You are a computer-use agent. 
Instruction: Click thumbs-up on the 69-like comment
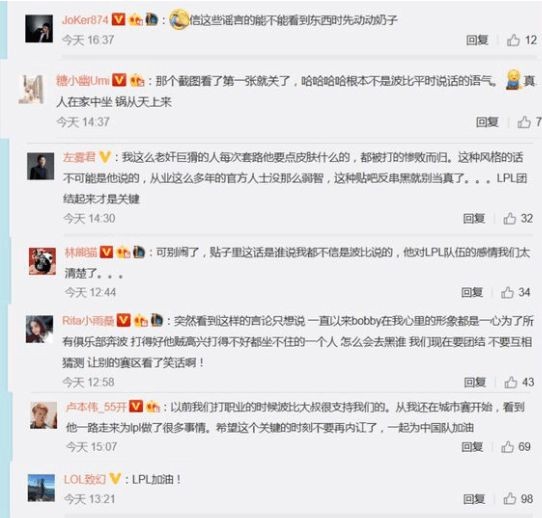coord(507,447)
